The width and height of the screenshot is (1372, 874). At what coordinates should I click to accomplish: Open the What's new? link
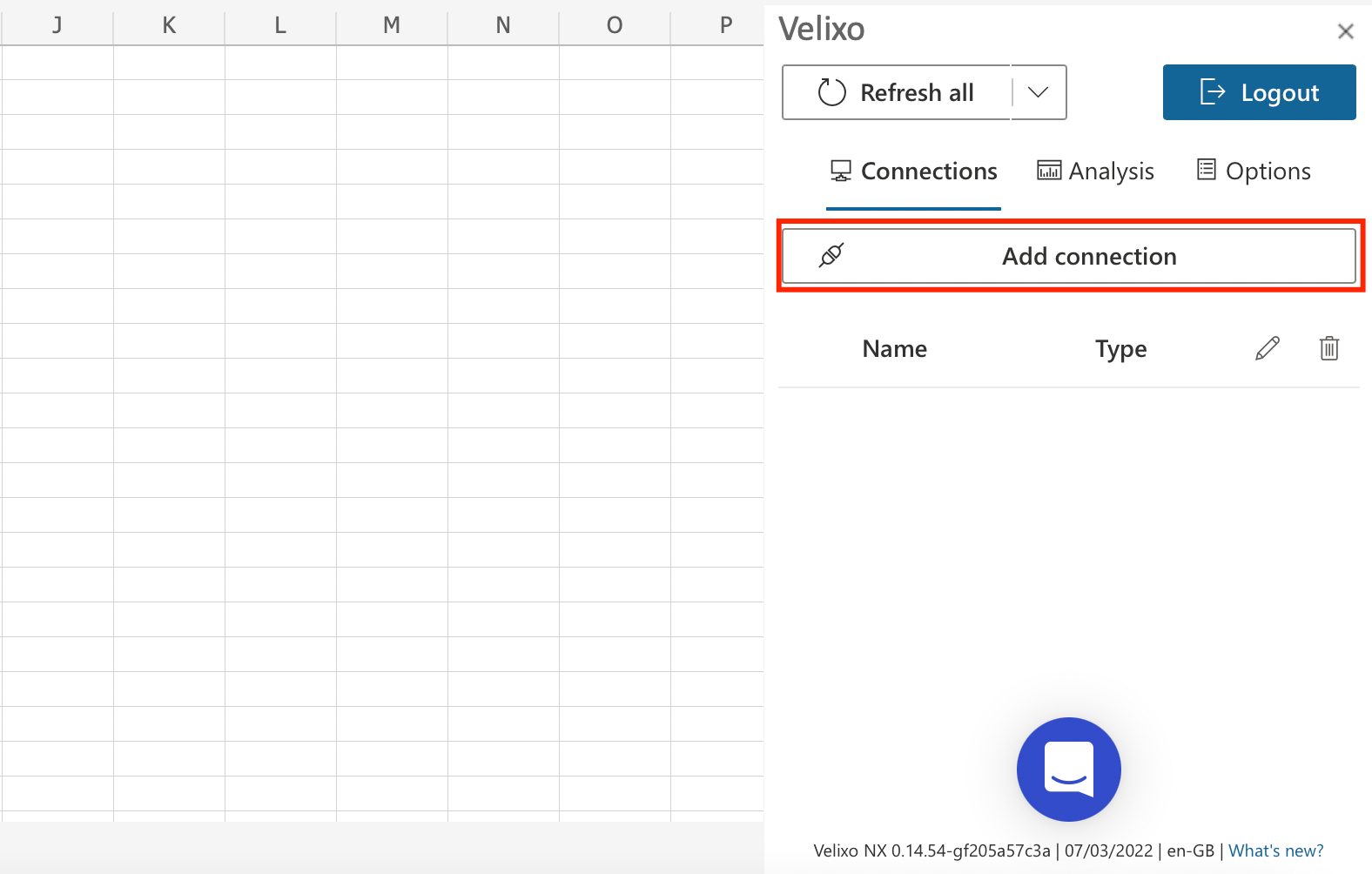tap(1275, 850)
